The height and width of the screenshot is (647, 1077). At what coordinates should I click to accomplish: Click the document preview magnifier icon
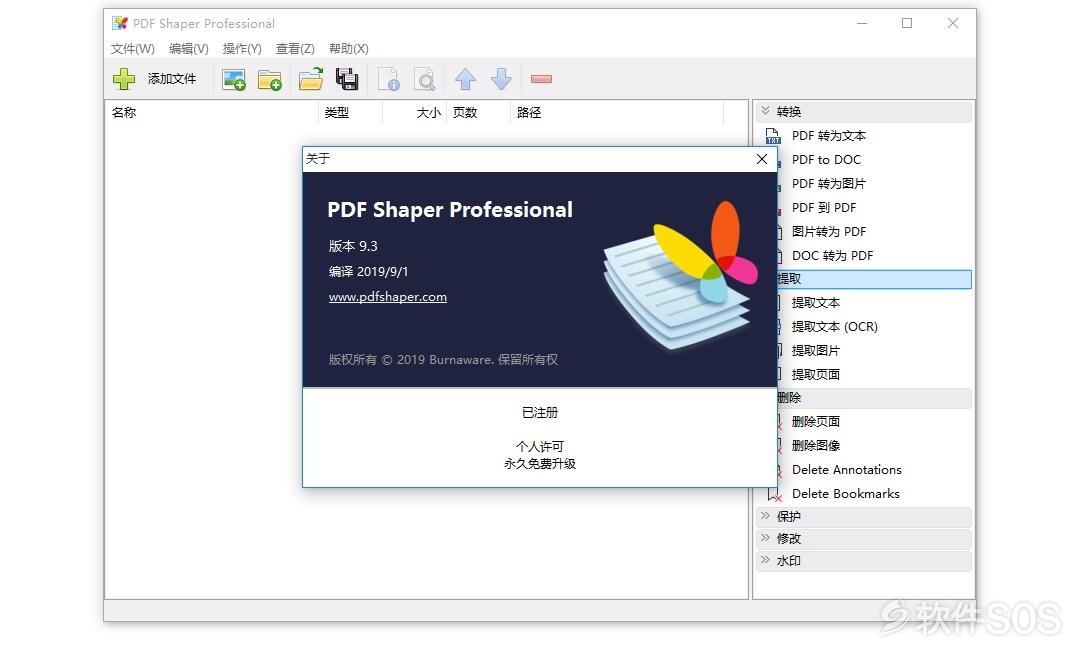coord(424,80)
